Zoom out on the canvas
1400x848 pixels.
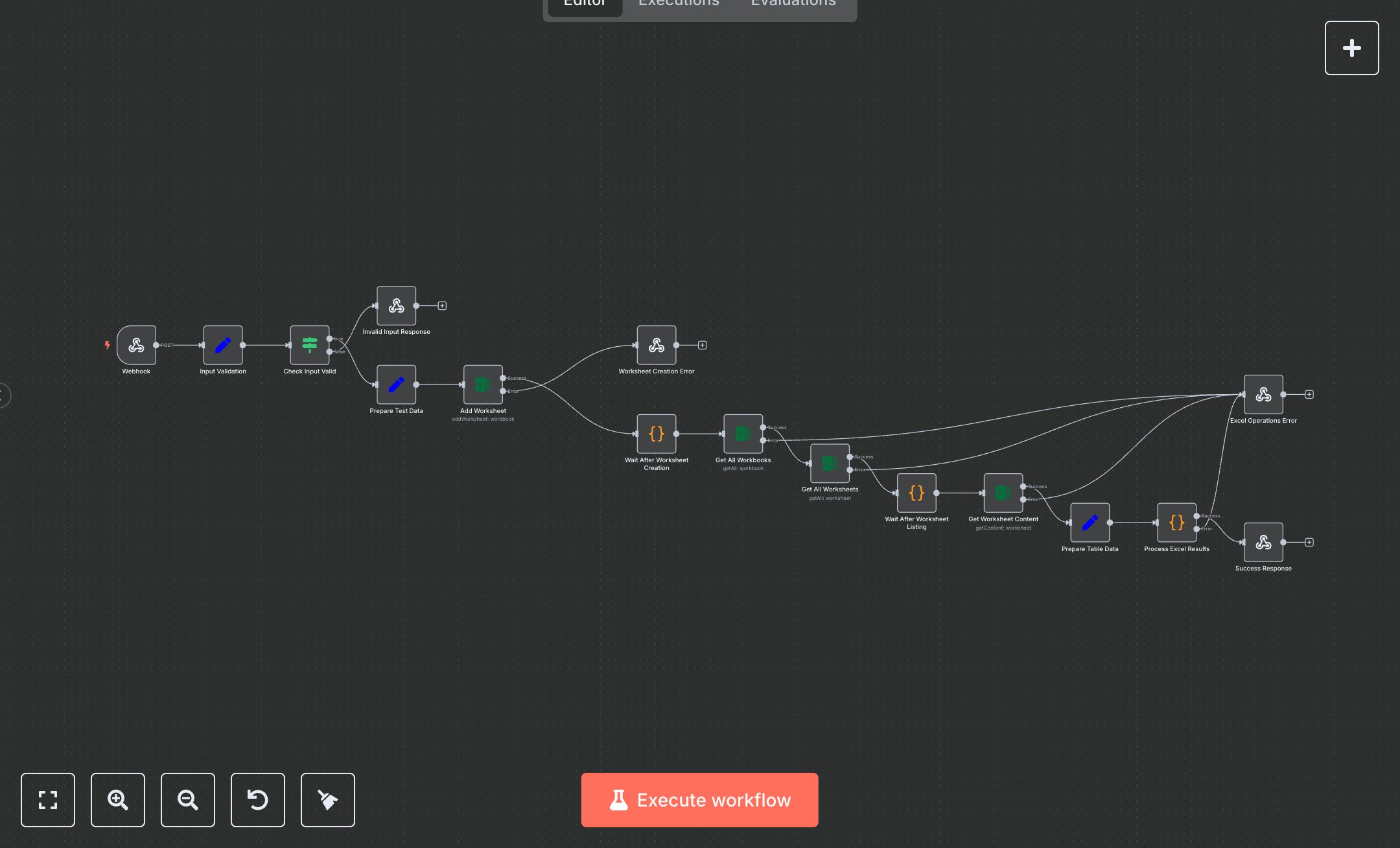tap(188, 800)
